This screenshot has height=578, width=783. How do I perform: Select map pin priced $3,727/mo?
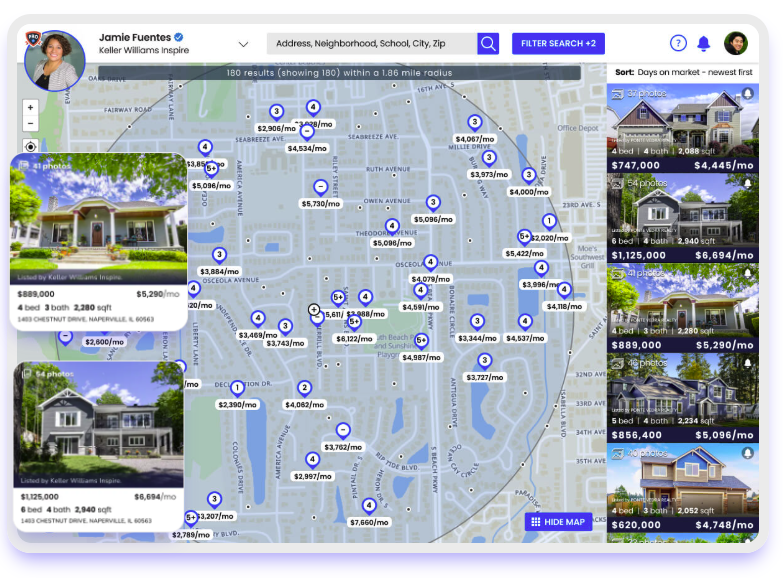point(484,360)
